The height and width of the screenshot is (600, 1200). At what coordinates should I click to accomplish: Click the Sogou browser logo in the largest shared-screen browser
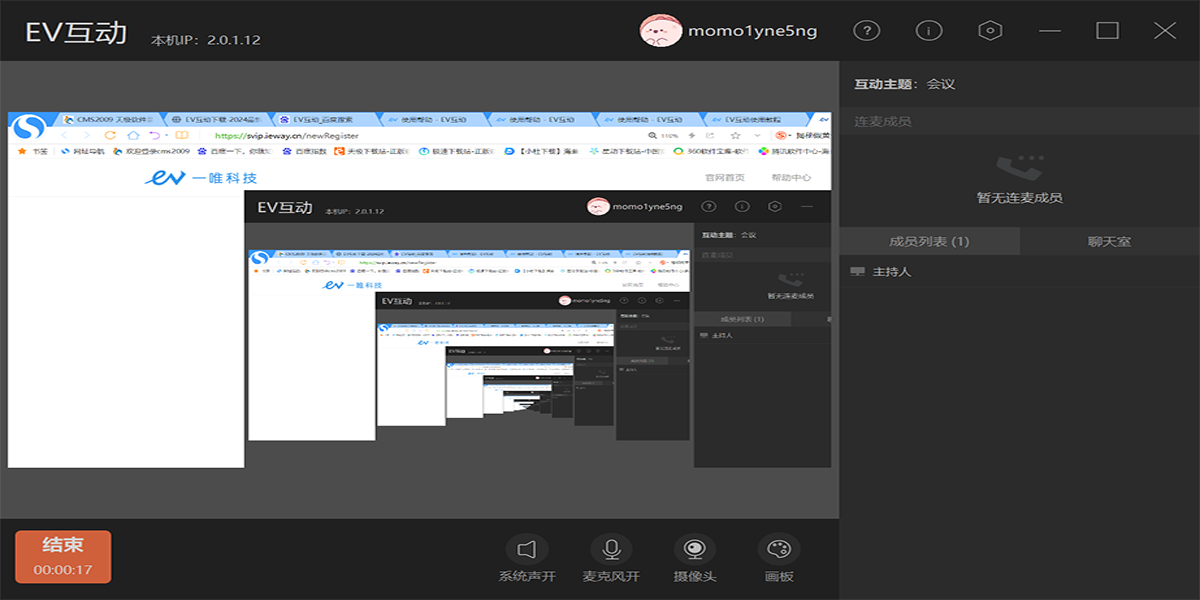28,128
